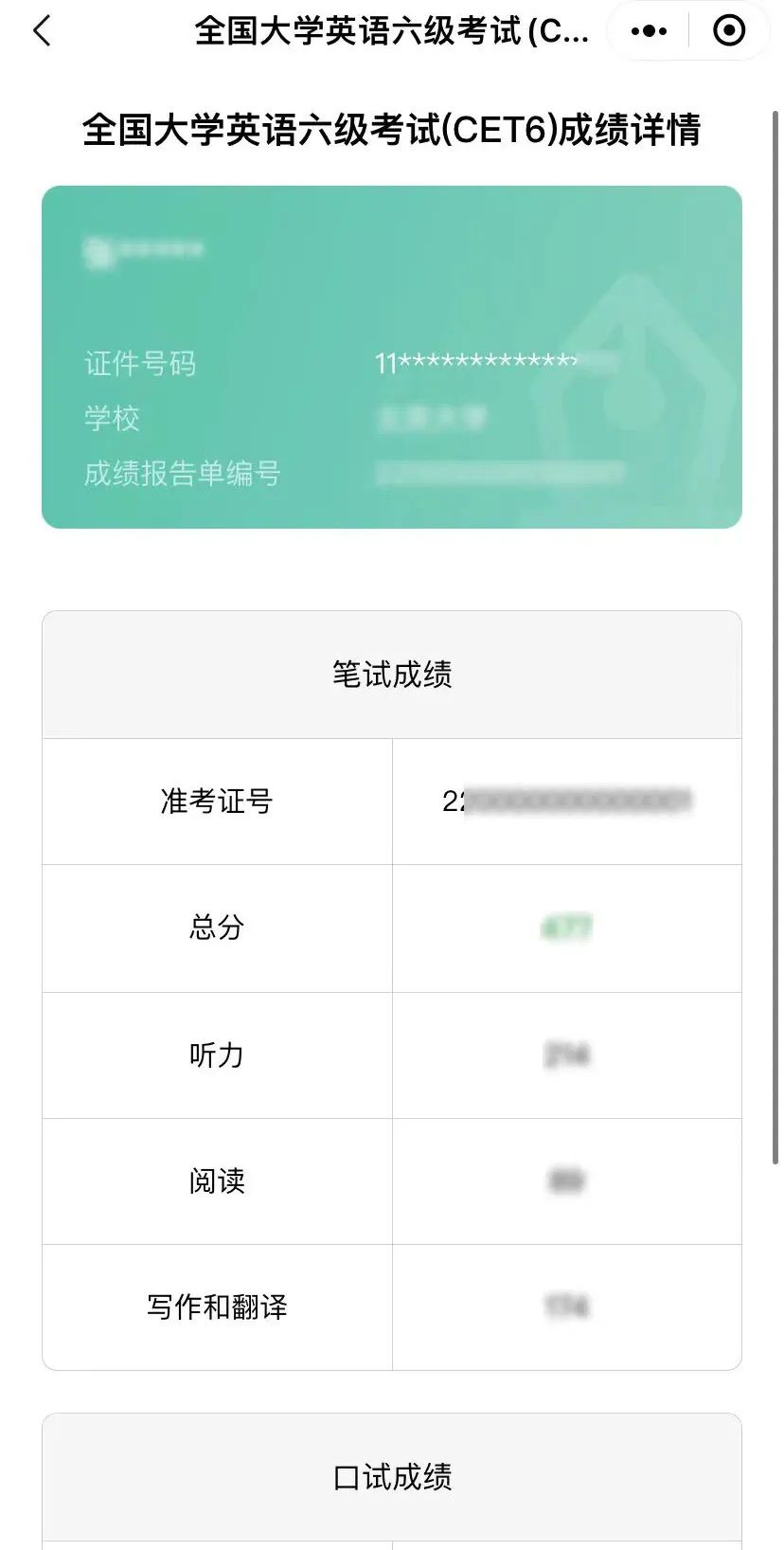Click the 写作和翻译 row label

tap(217, 1307)
